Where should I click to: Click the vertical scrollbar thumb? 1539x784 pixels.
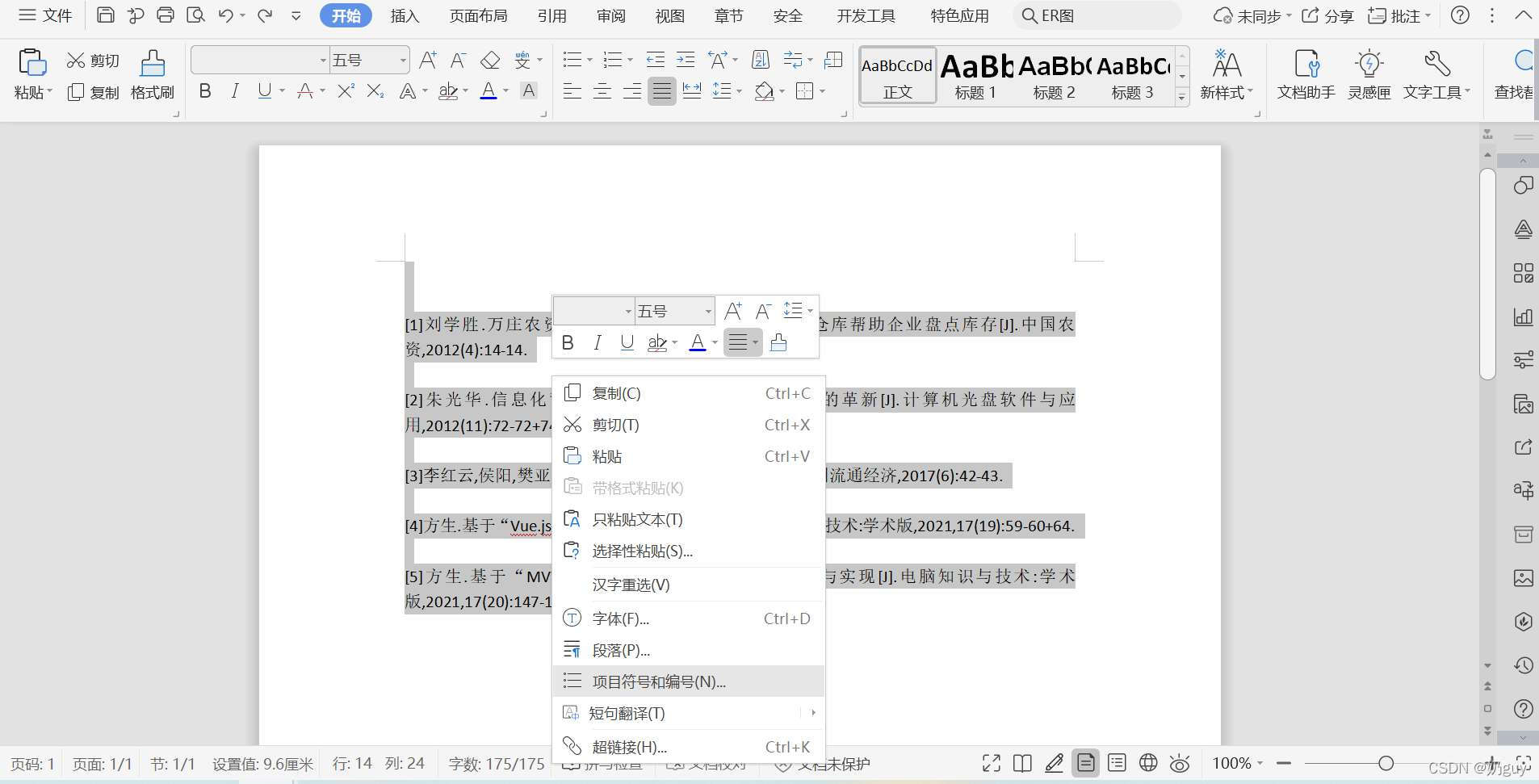point(1487,274)
